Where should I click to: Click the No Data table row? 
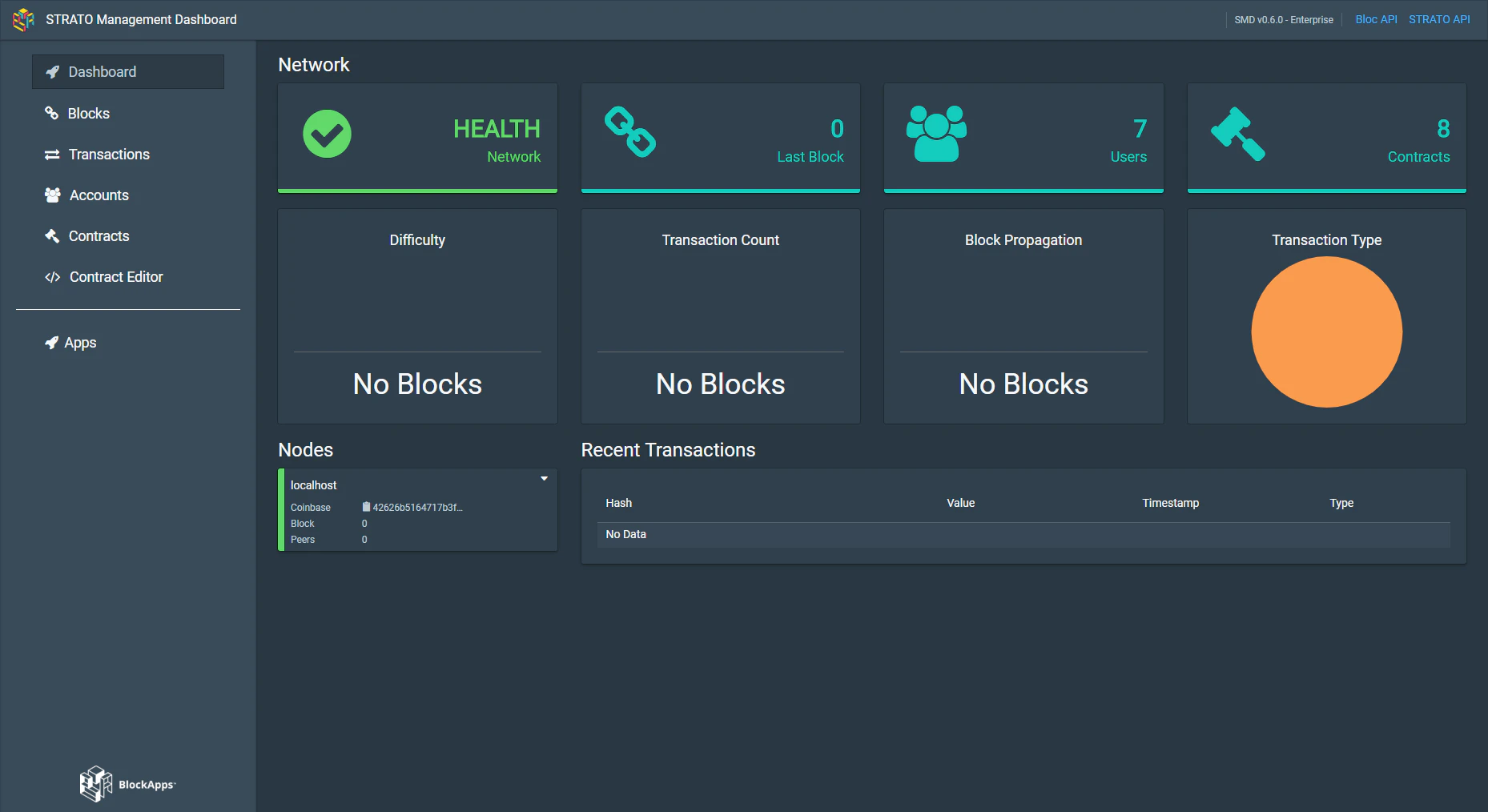[x=1024, y=535]
